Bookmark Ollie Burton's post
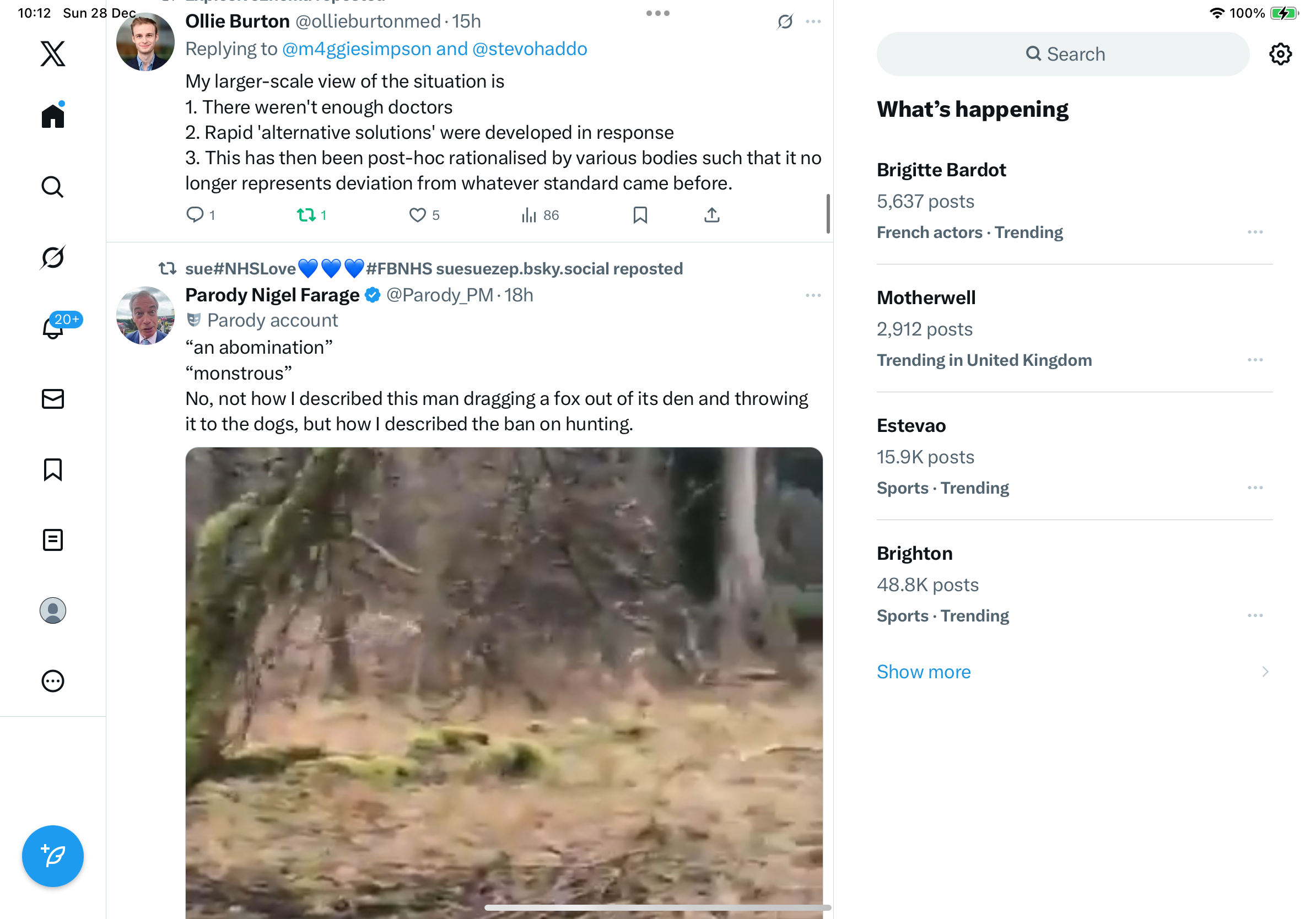The image size is (1316, 919). 640,215
